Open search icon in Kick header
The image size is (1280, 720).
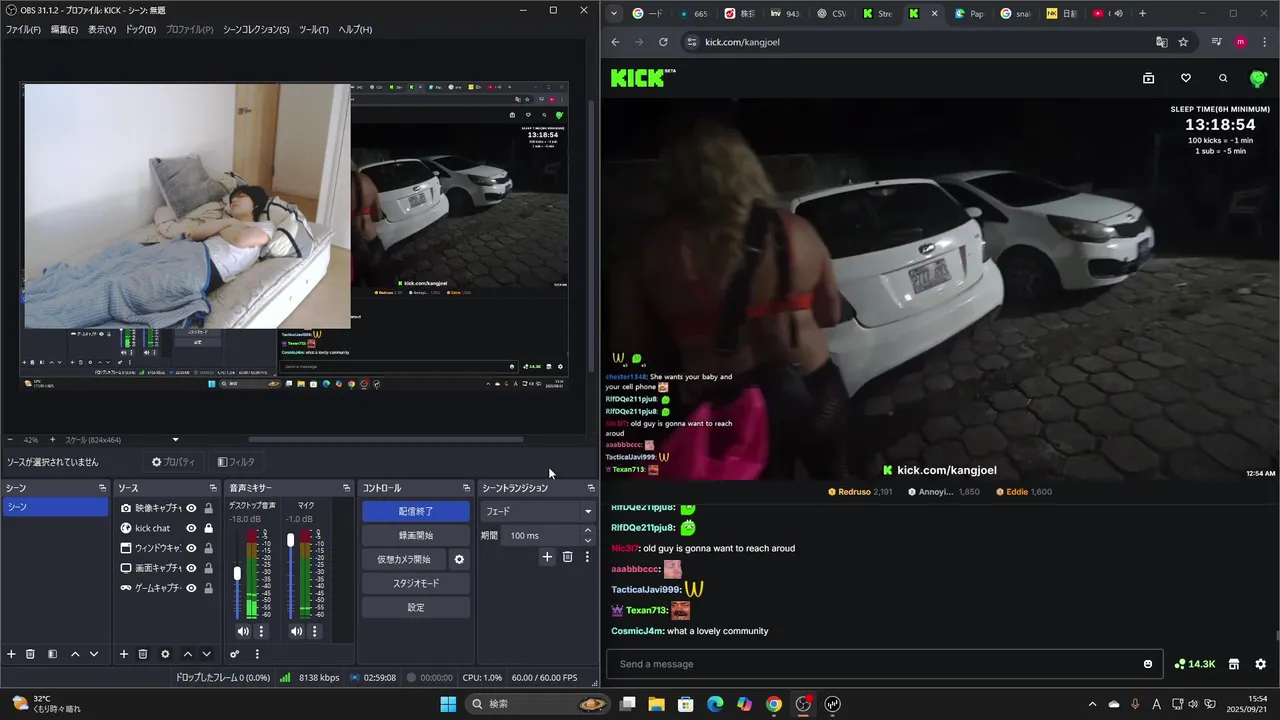[1223, 78]
